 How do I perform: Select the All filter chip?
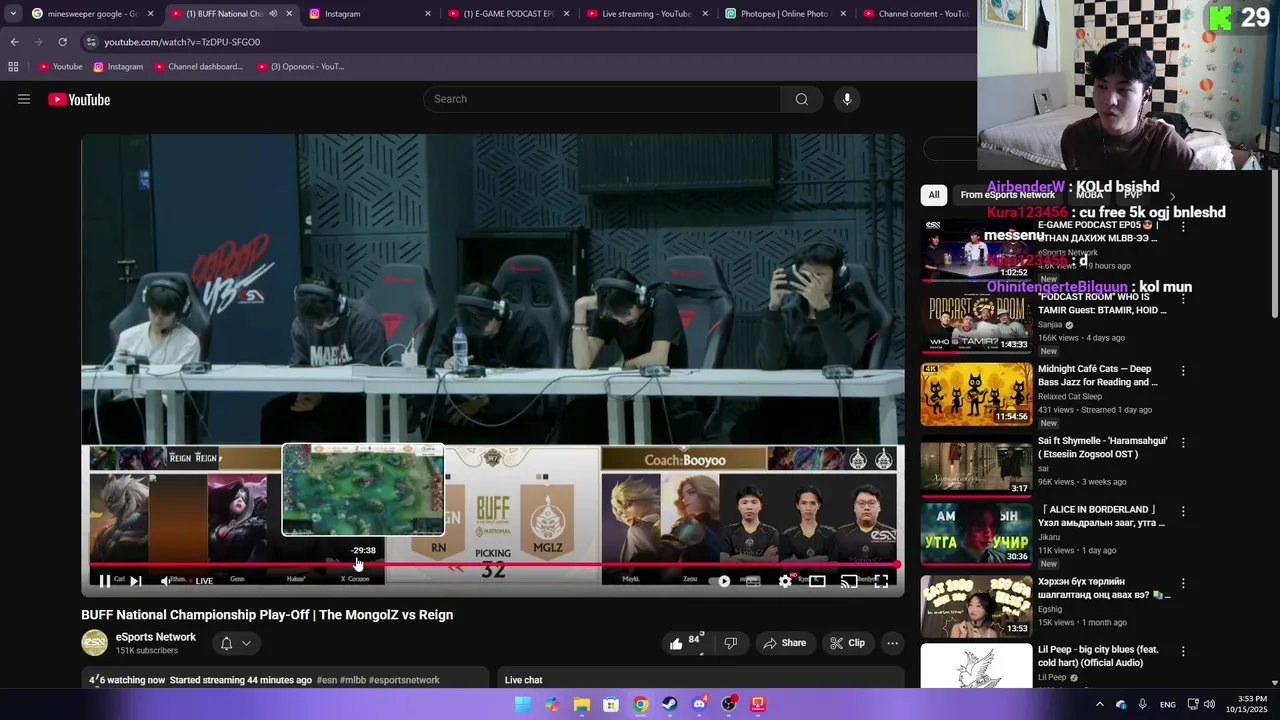point(934,195)
